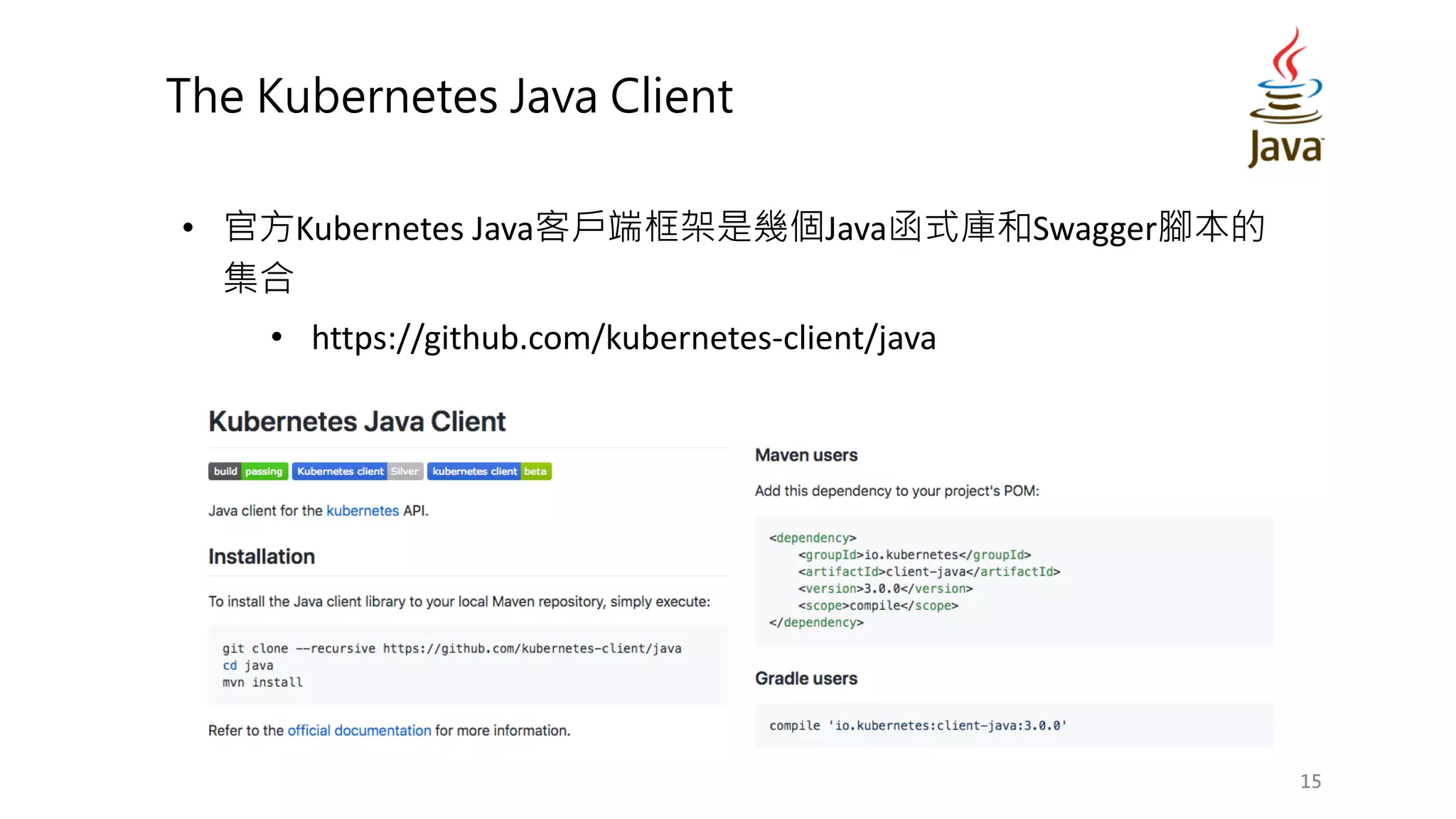Click the version 3.0.0 line
The image size is (1456, 819).
point(885,589)
